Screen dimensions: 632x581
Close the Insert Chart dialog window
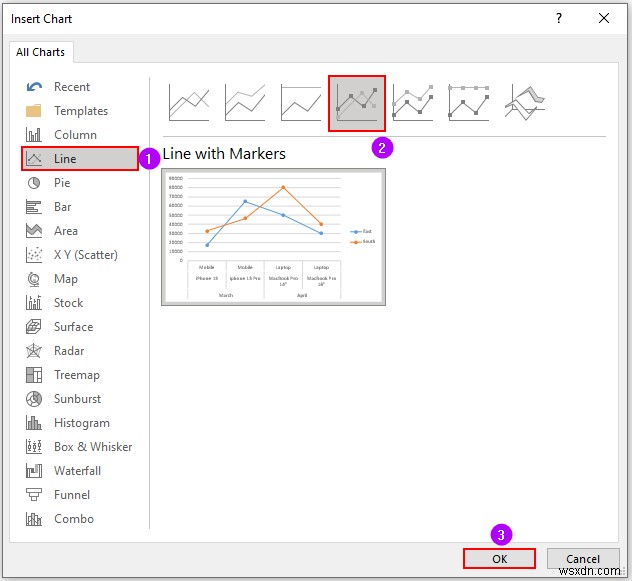[604, 18]
